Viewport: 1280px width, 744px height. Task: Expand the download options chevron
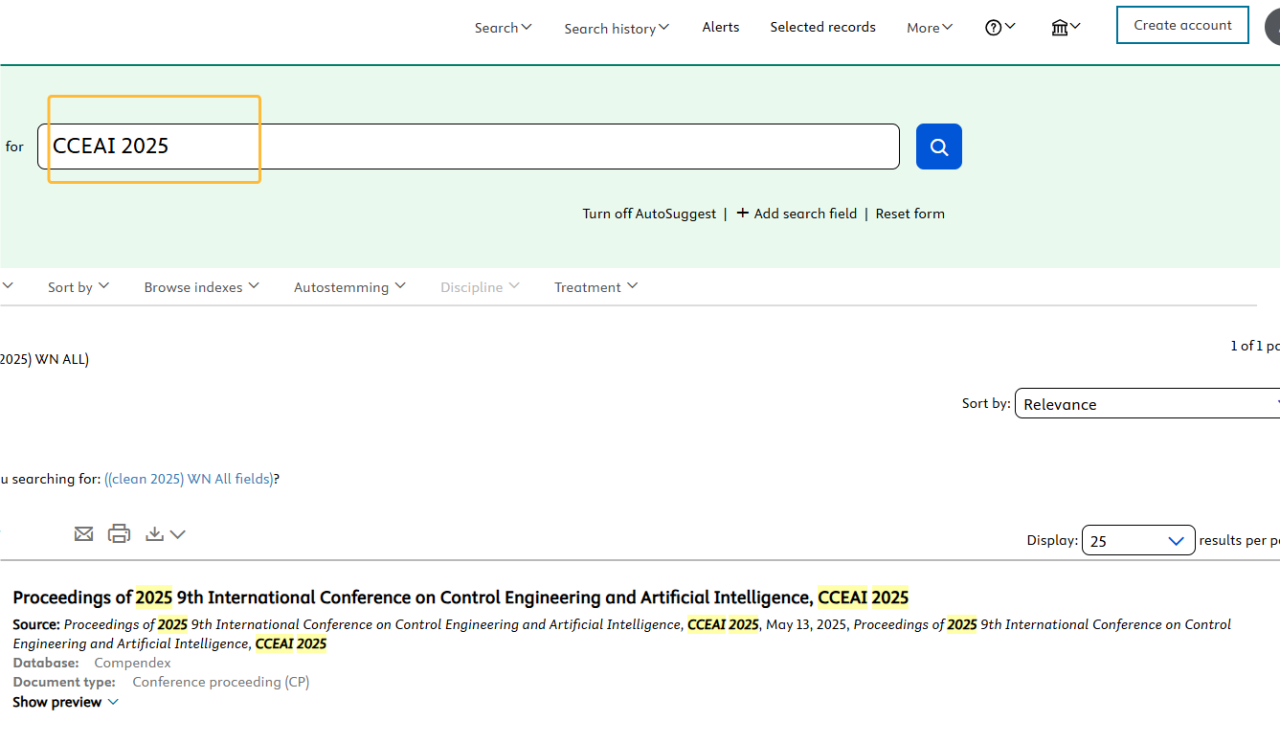178,534
